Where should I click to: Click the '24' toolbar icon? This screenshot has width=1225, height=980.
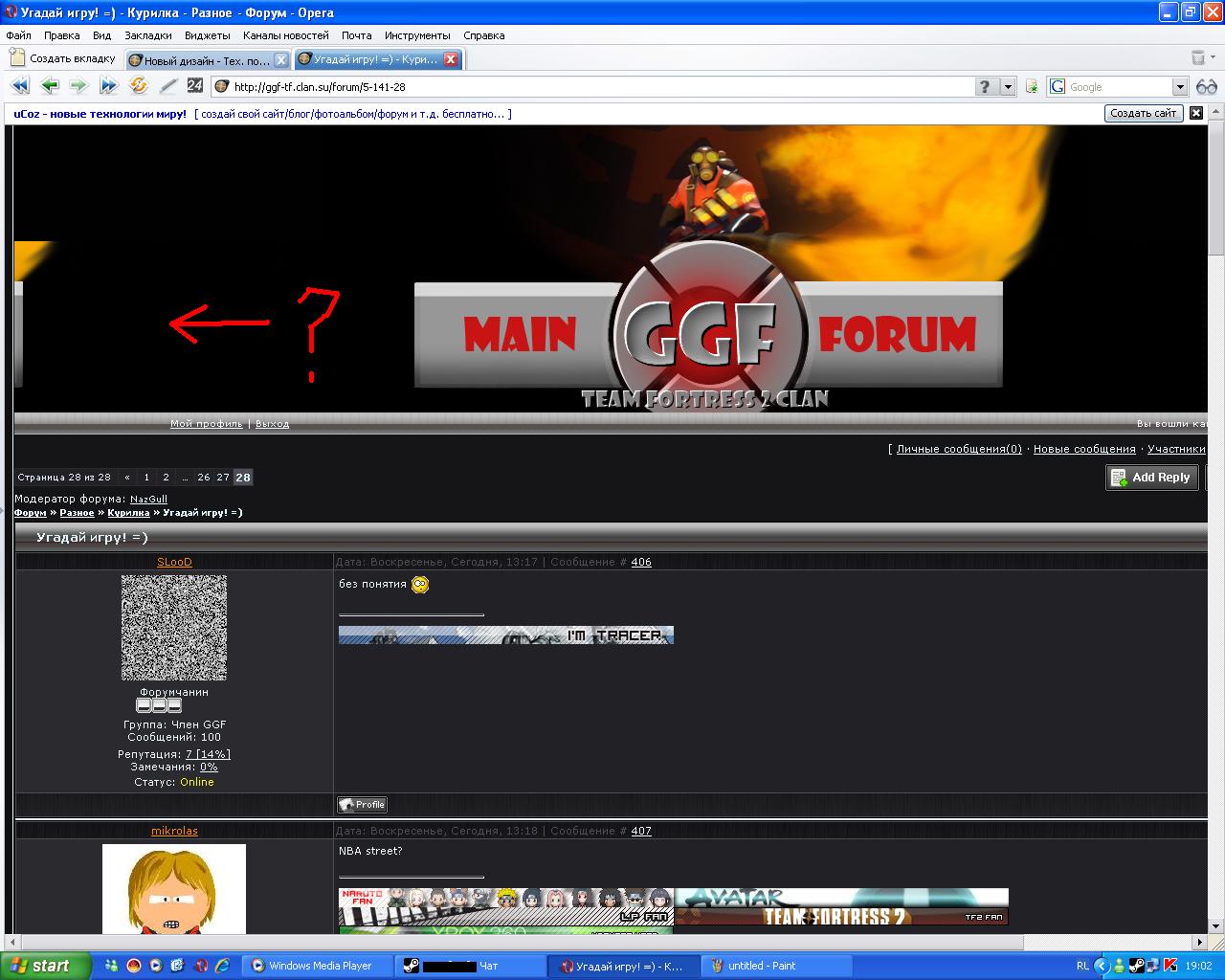pos(195,86)
